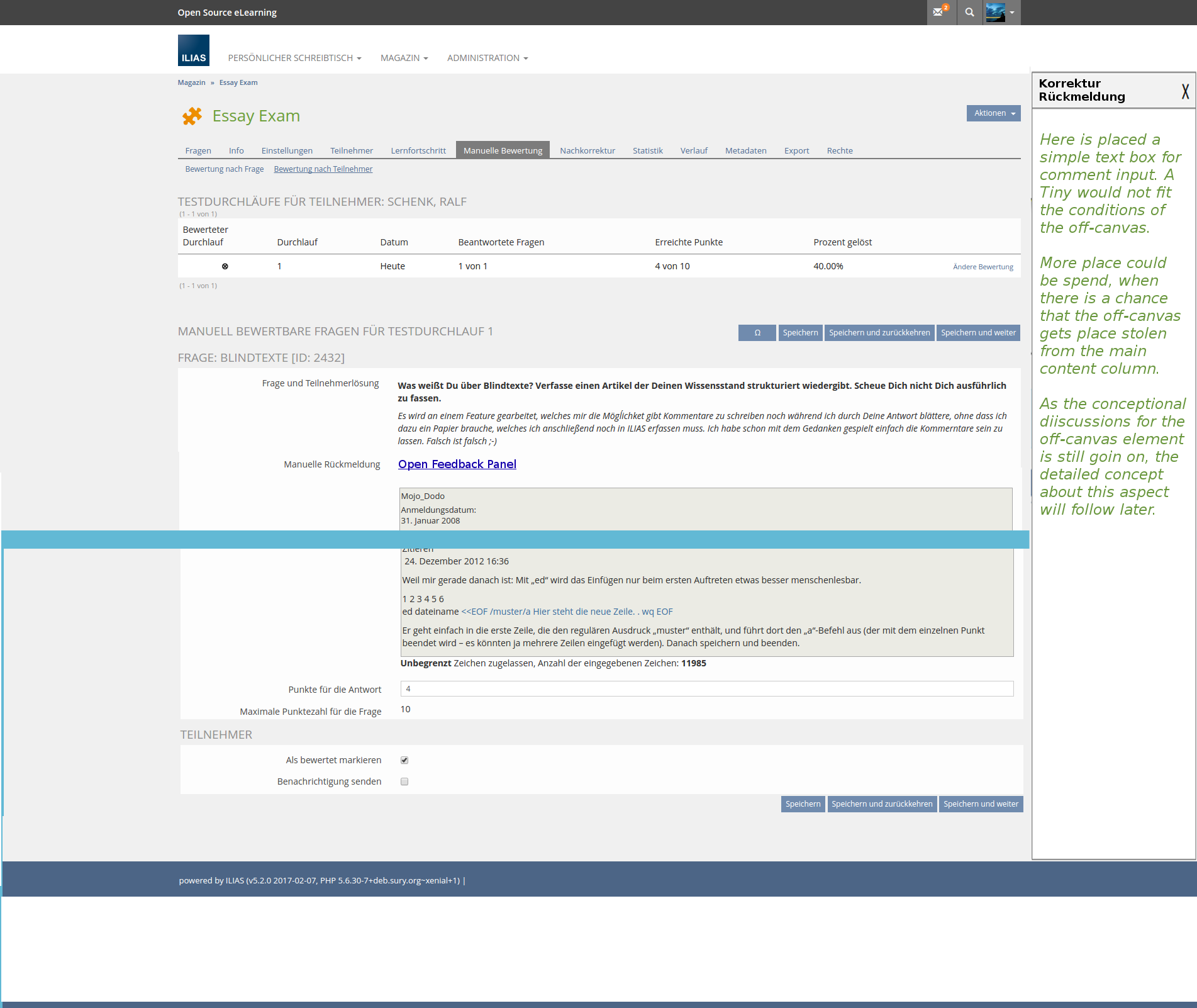Select the Bewerteter Durchlauf radio marker
The image size is (1197, 1008).
[225, 266]
